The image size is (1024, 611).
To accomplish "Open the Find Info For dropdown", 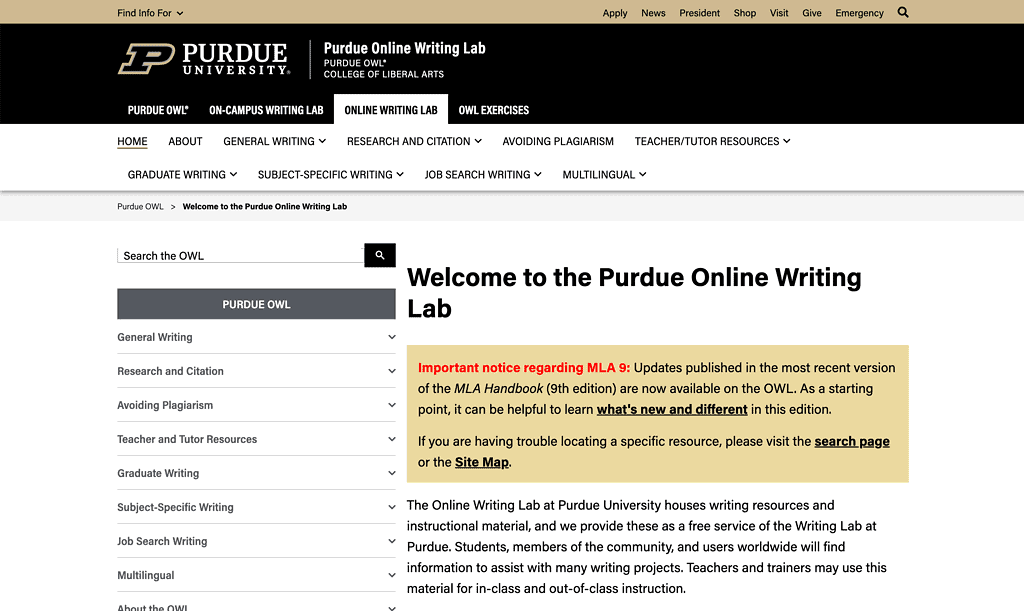I will (150, 13).
